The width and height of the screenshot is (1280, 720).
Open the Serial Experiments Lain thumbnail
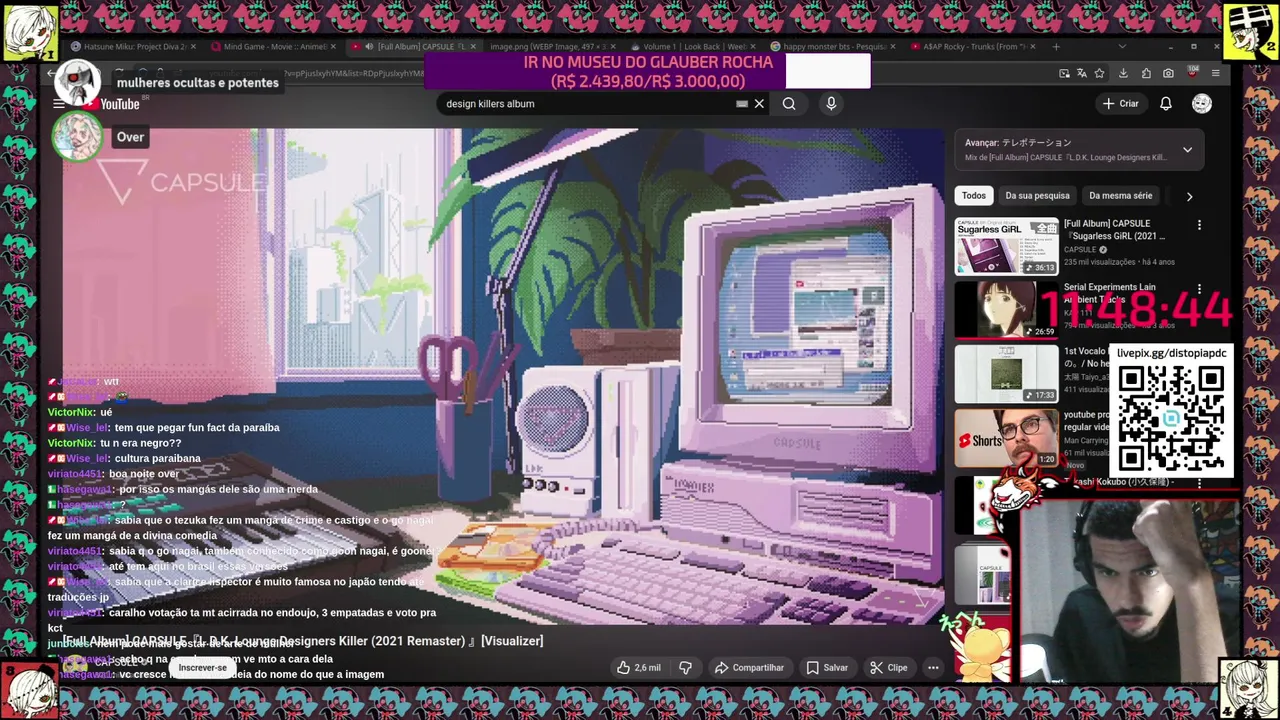coord(1006,310)
